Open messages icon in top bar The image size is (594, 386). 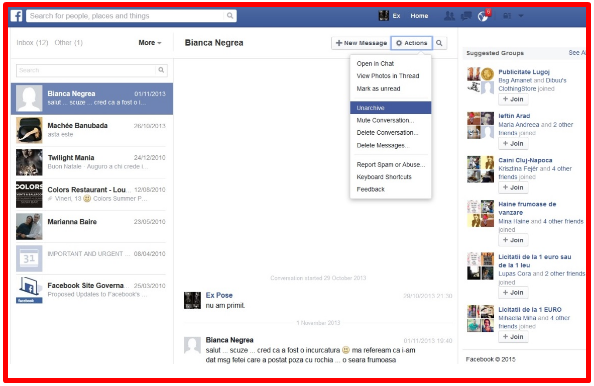point(466,16)
